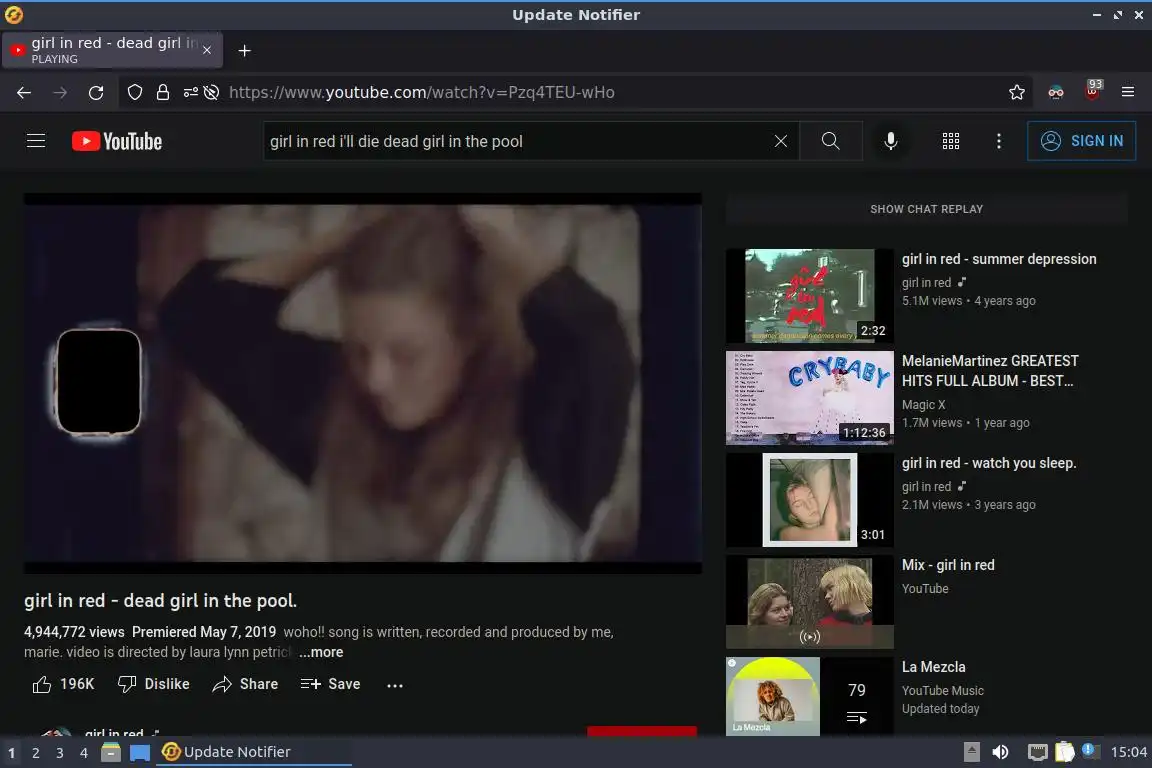Click the Dislike button
Image resolution: width=1152 pixels, height=768 pixels.
click(x=154, y=684)
